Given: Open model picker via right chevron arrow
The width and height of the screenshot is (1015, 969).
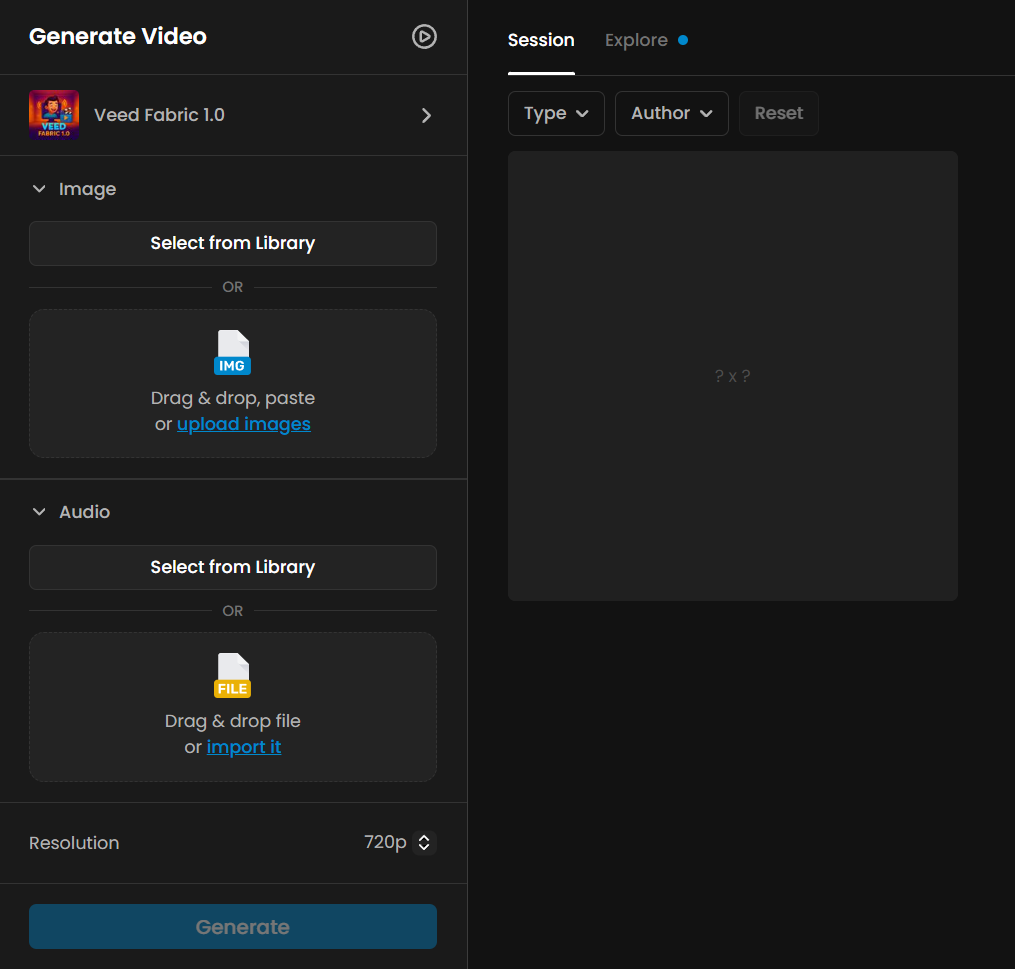Looking at the screenshot, I should tap(426, 115).
